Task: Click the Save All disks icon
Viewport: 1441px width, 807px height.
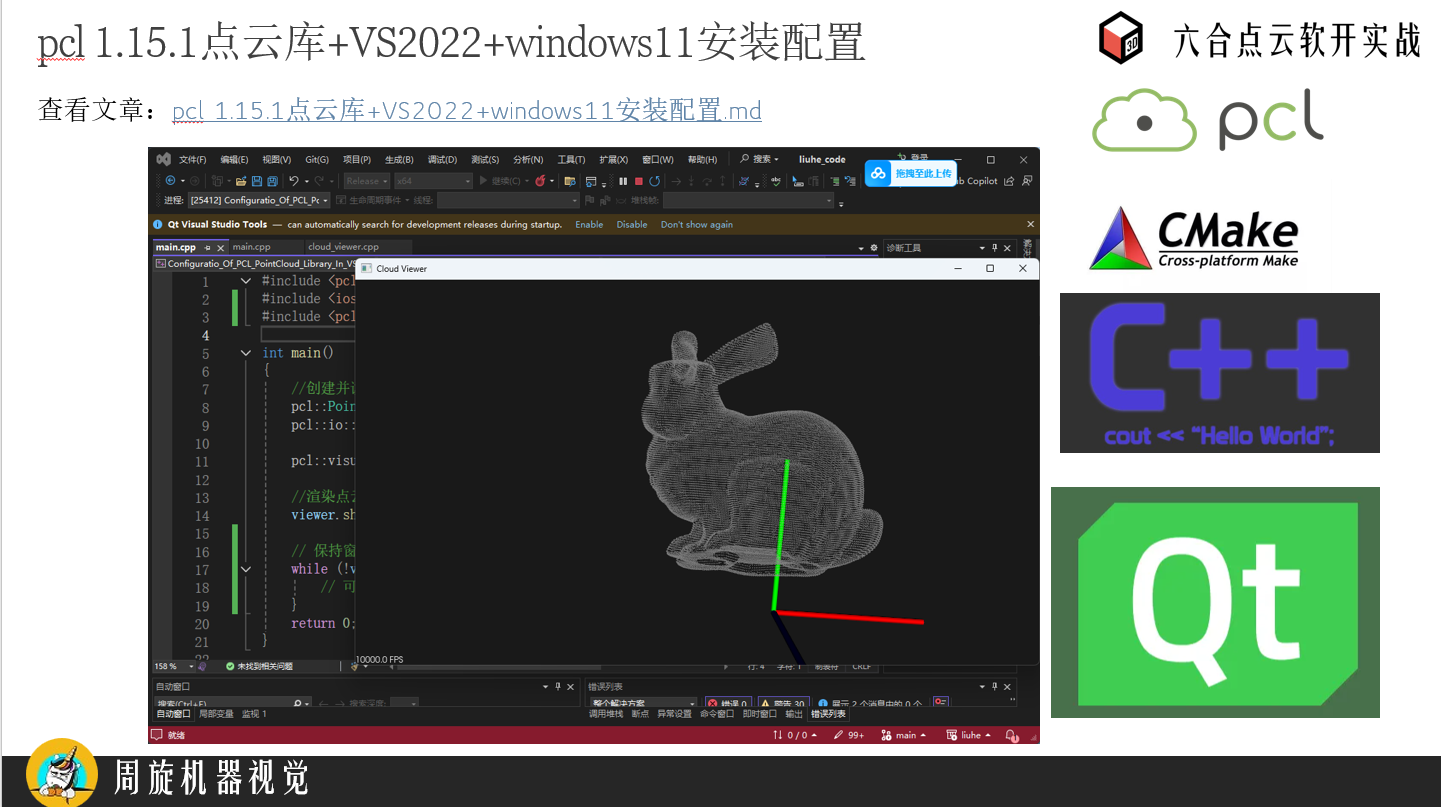Action: tap(272, 181)
